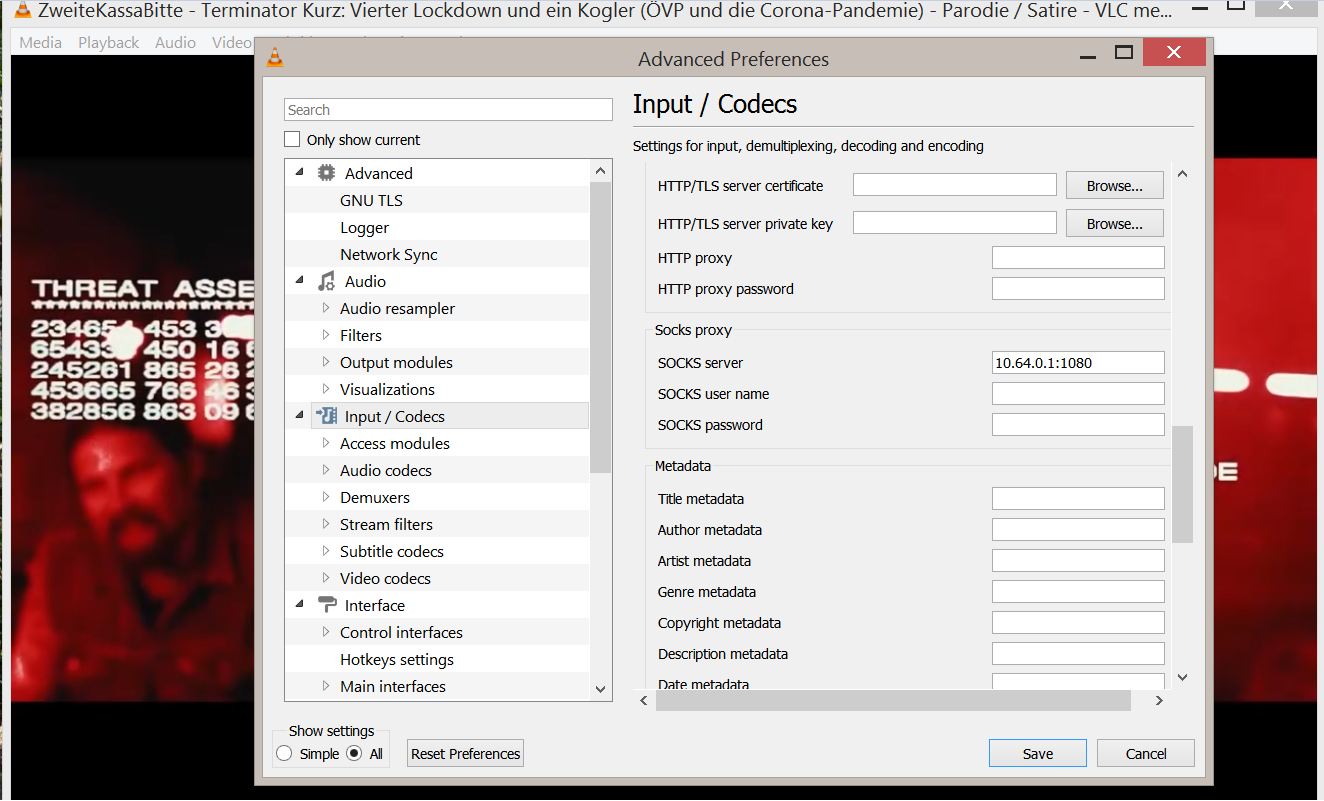Click the HTTP proxy input field
This screenshot has height=801, width=1324.
pyautogui.click(x=1078, y=258)
